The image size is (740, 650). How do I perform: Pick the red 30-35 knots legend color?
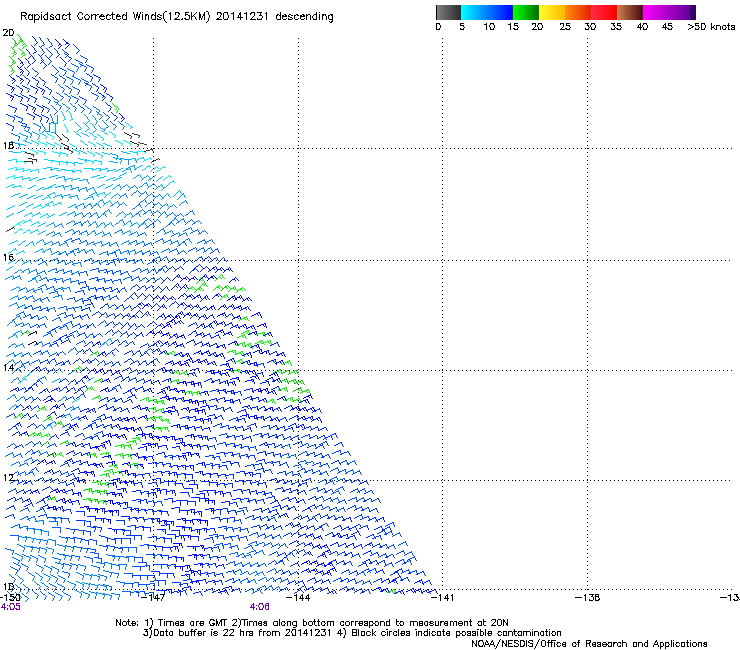(604, 12)
